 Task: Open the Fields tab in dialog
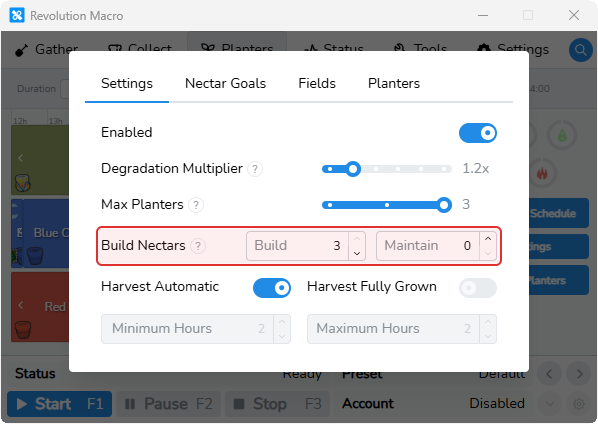click(x=317, y=84)
